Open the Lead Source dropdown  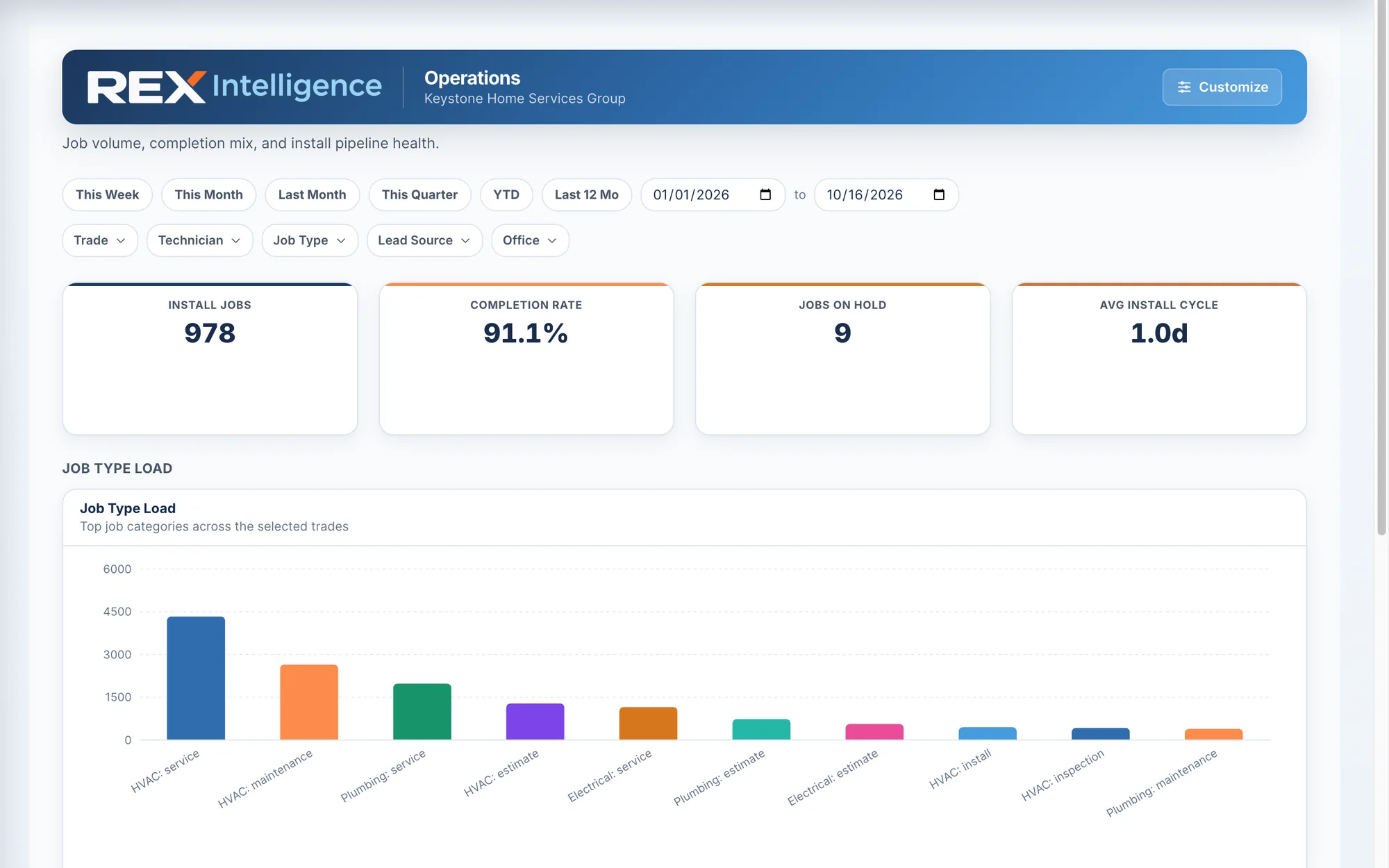(424, 240)
